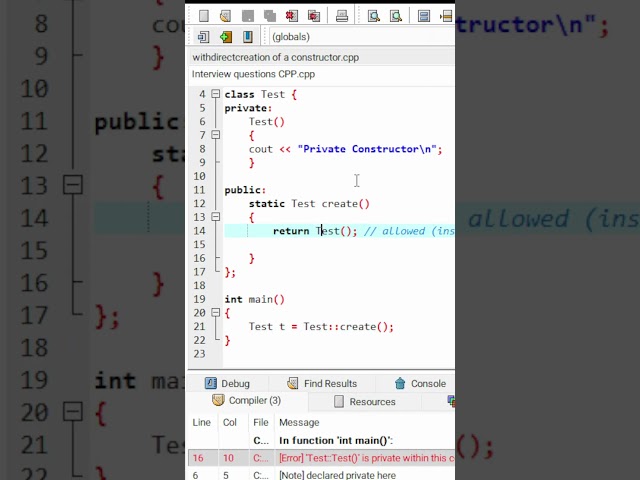
Task: Click the 'cout' identifier on line 8
Action: coord(260,149)
